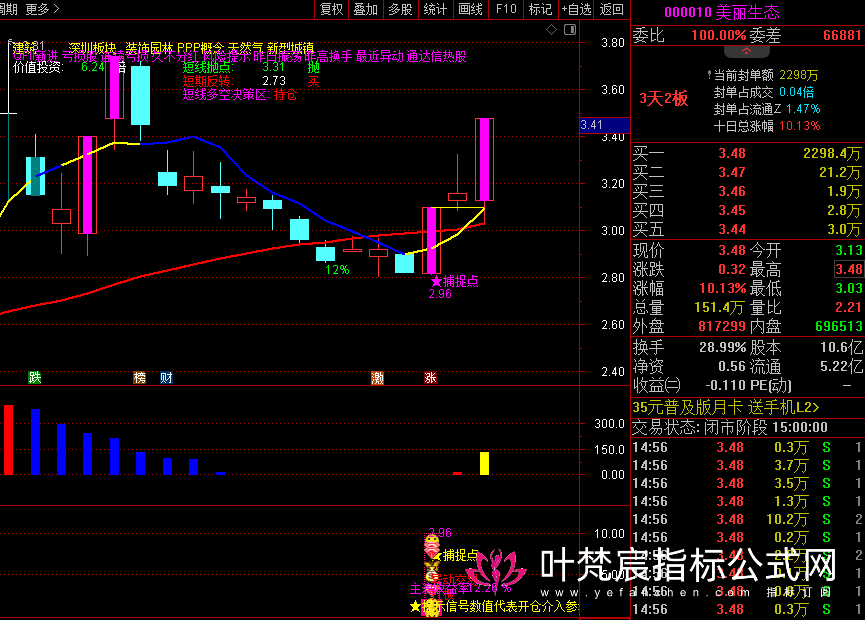This screenshot has width=865, height=620.
Task: Click the boxed 最高 value 3.48
Action: (x=848, y=269)
